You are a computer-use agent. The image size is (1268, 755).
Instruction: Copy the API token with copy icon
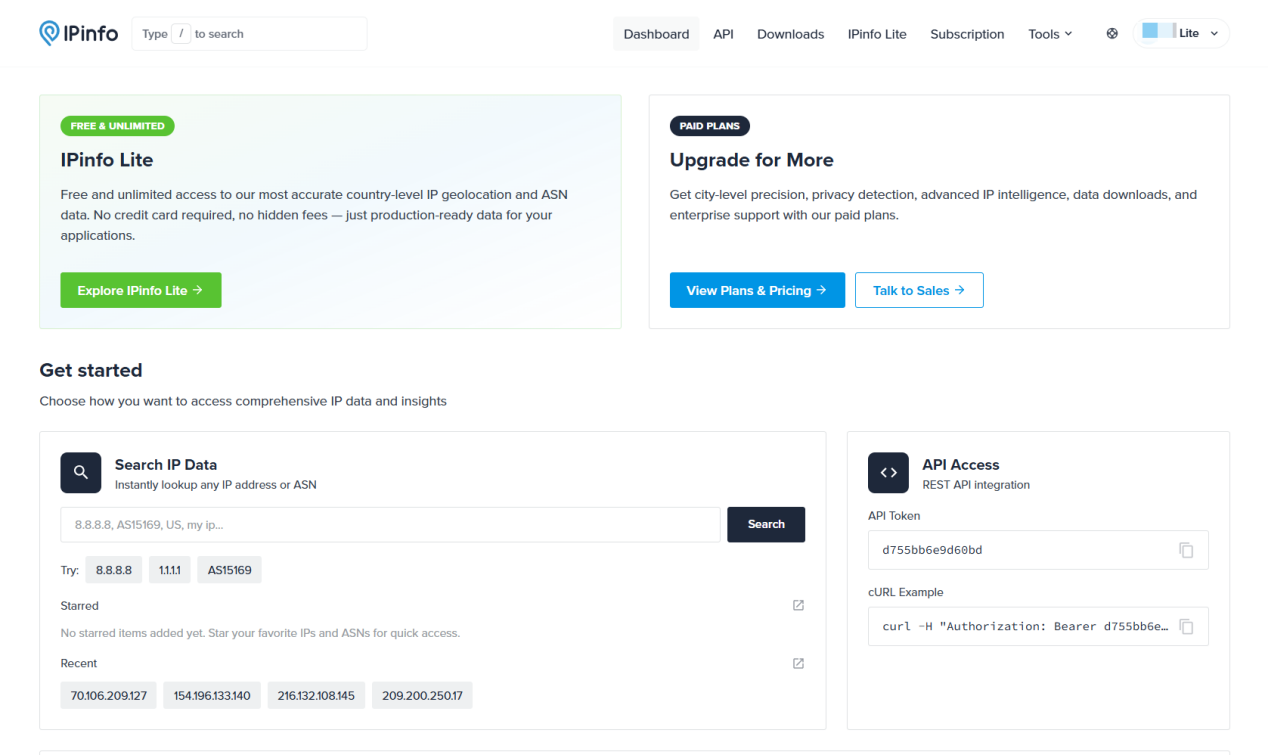tap(1186, 550)
